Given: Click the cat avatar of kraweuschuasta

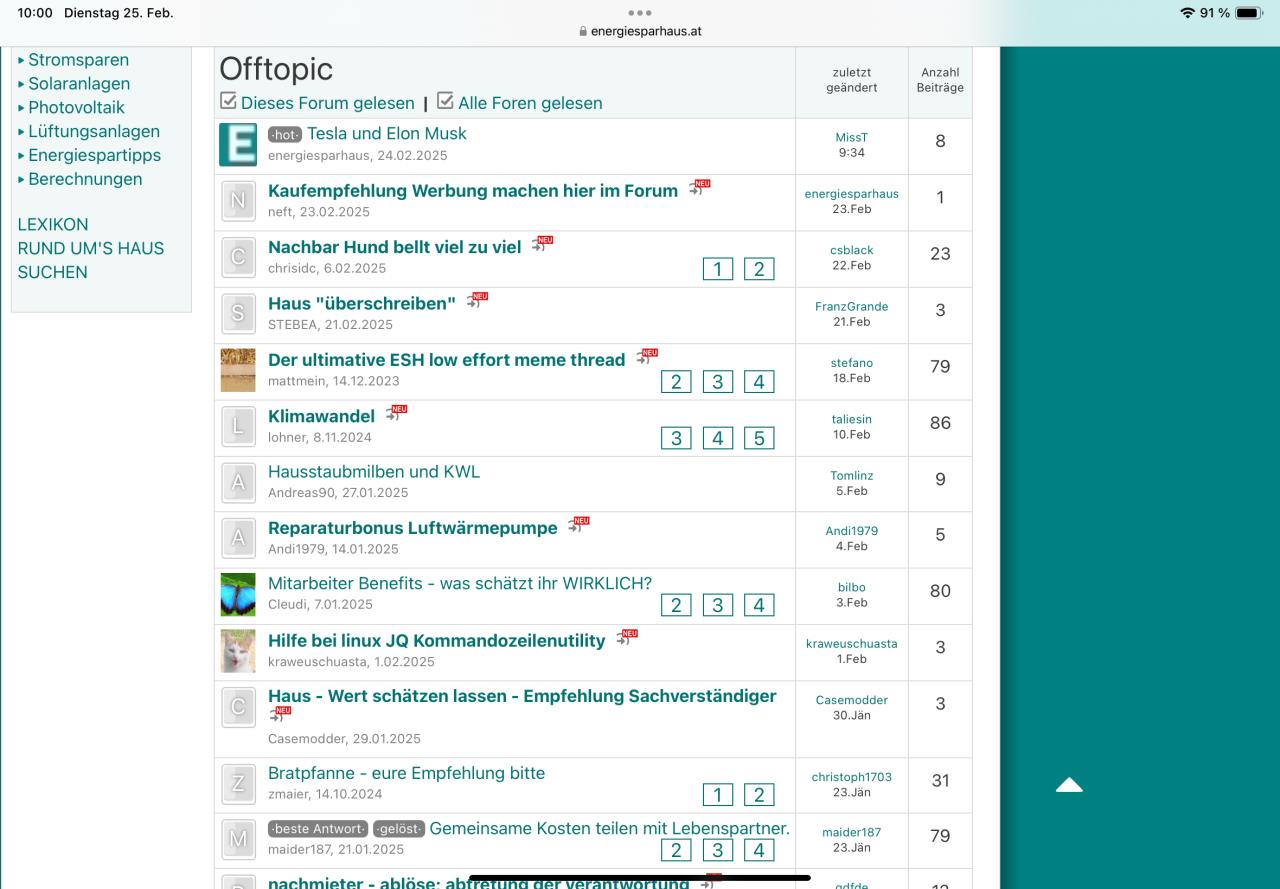Looking at the screenshot, I should pyautogui.click(x=238, y=651).
